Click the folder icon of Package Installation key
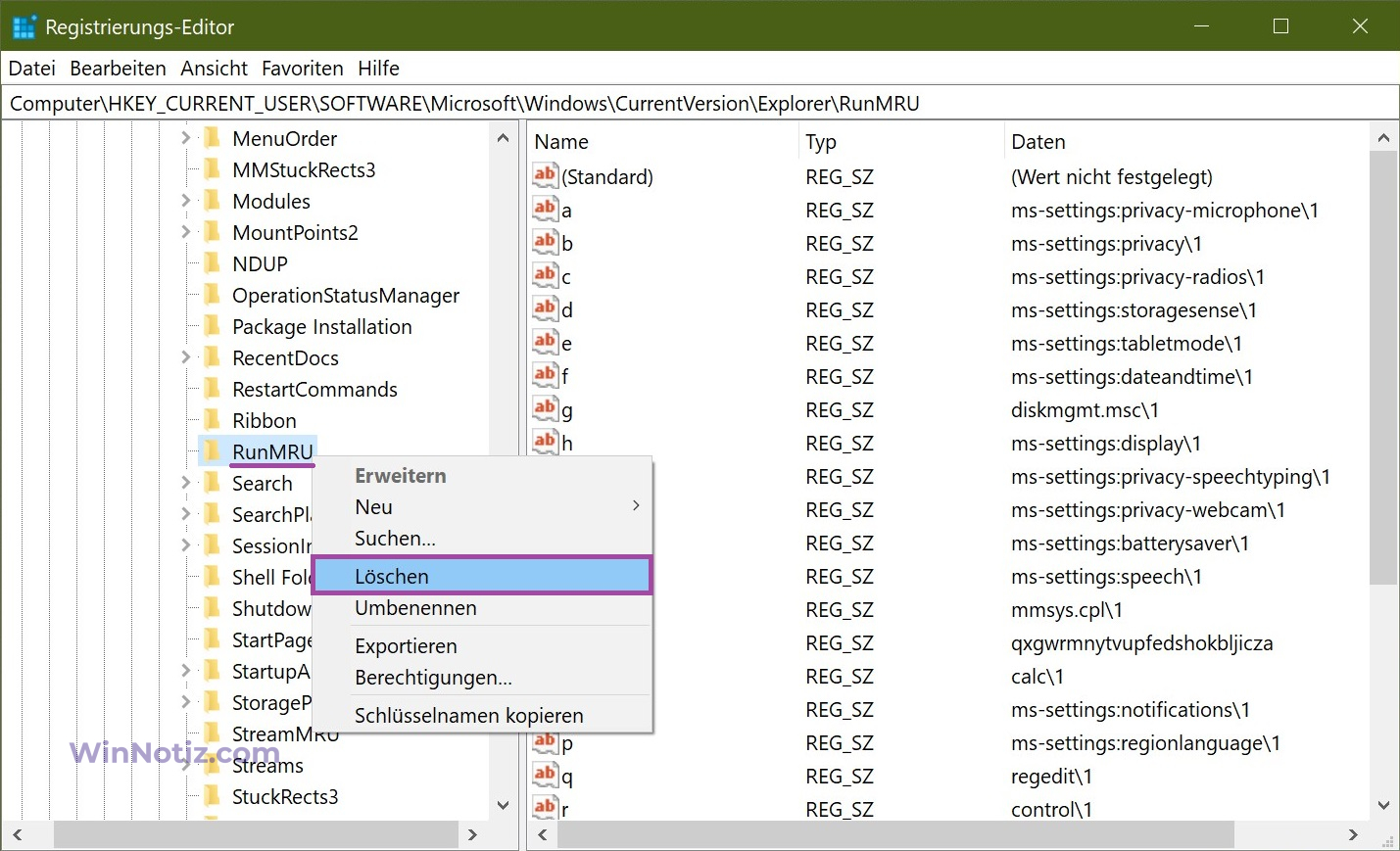Viewport: 1400px width, 851px height. (x=212, y=326)
